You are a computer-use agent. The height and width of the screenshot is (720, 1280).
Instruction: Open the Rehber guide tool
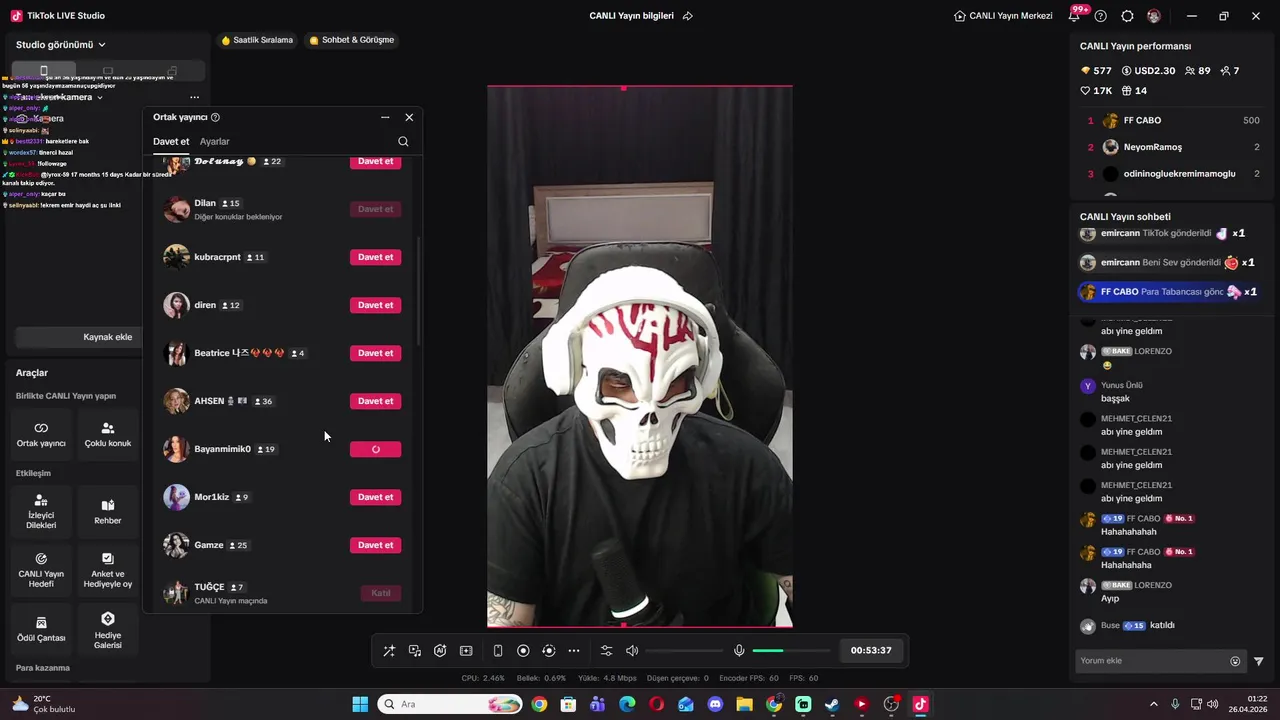pyautogui.click(x=108, y=511)
